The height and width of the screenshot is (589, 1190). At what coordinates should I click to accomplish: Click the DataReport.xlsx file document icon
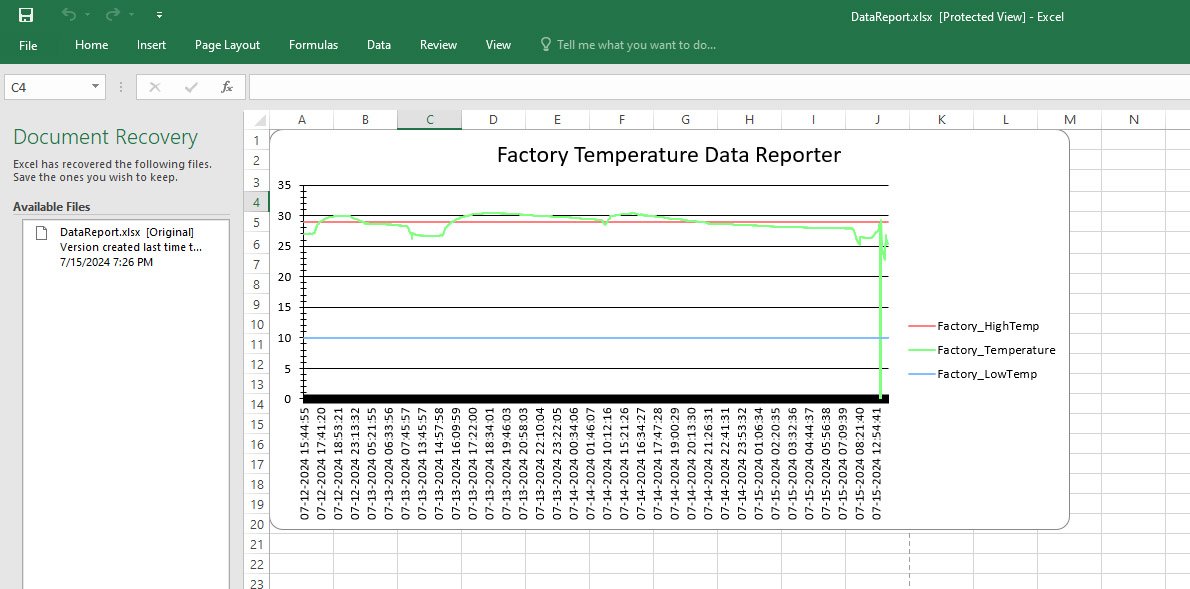pyautogui.click(x=42, y=233)
